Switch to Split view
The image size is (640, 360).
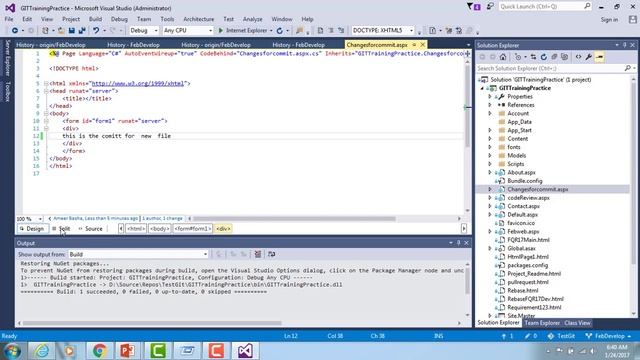61,229
